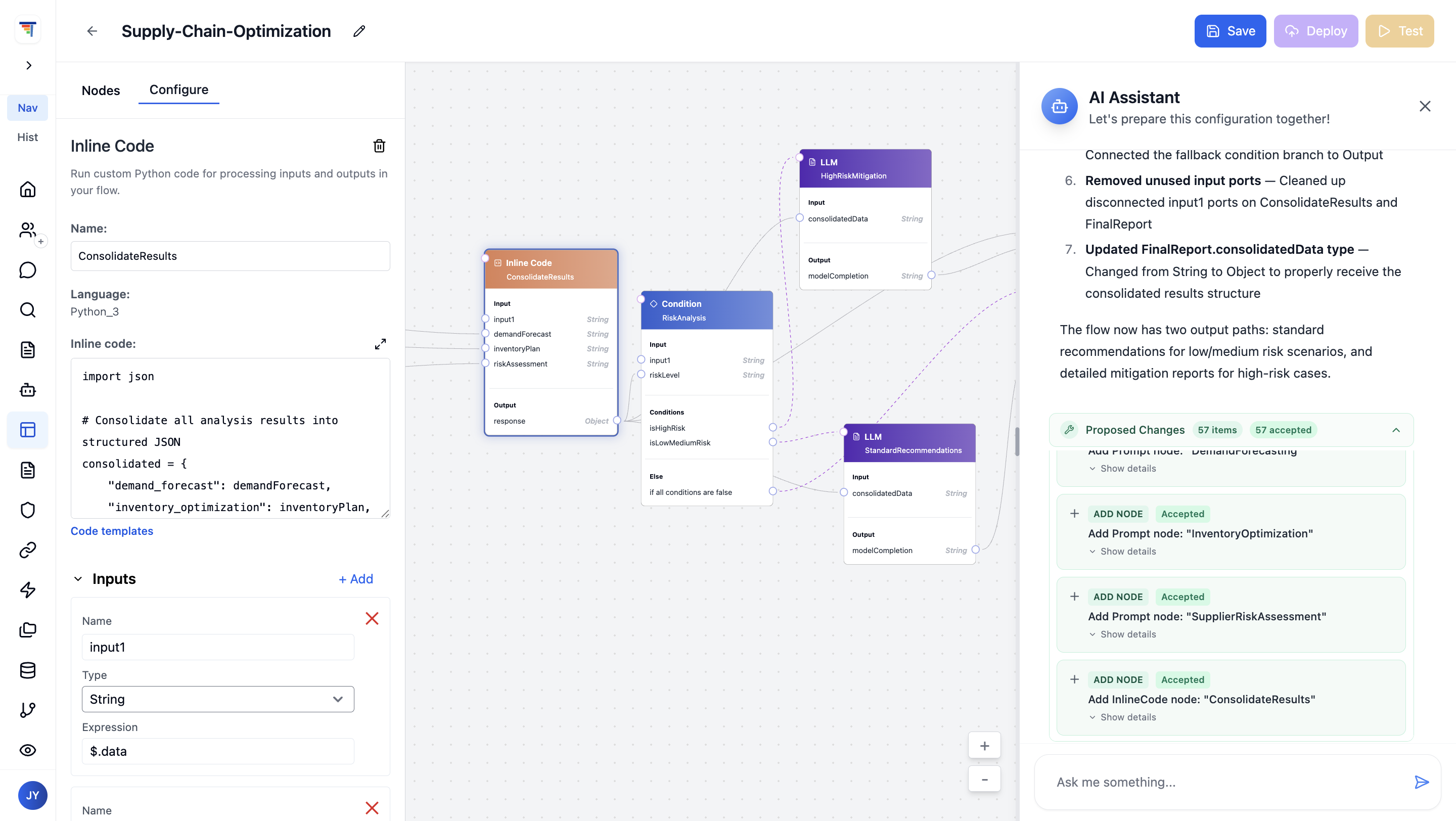Image resolution: width=1456 pixels, height=821 pixels.
Task: Delete node with trash icon
Action: click(x=379, y=146)
